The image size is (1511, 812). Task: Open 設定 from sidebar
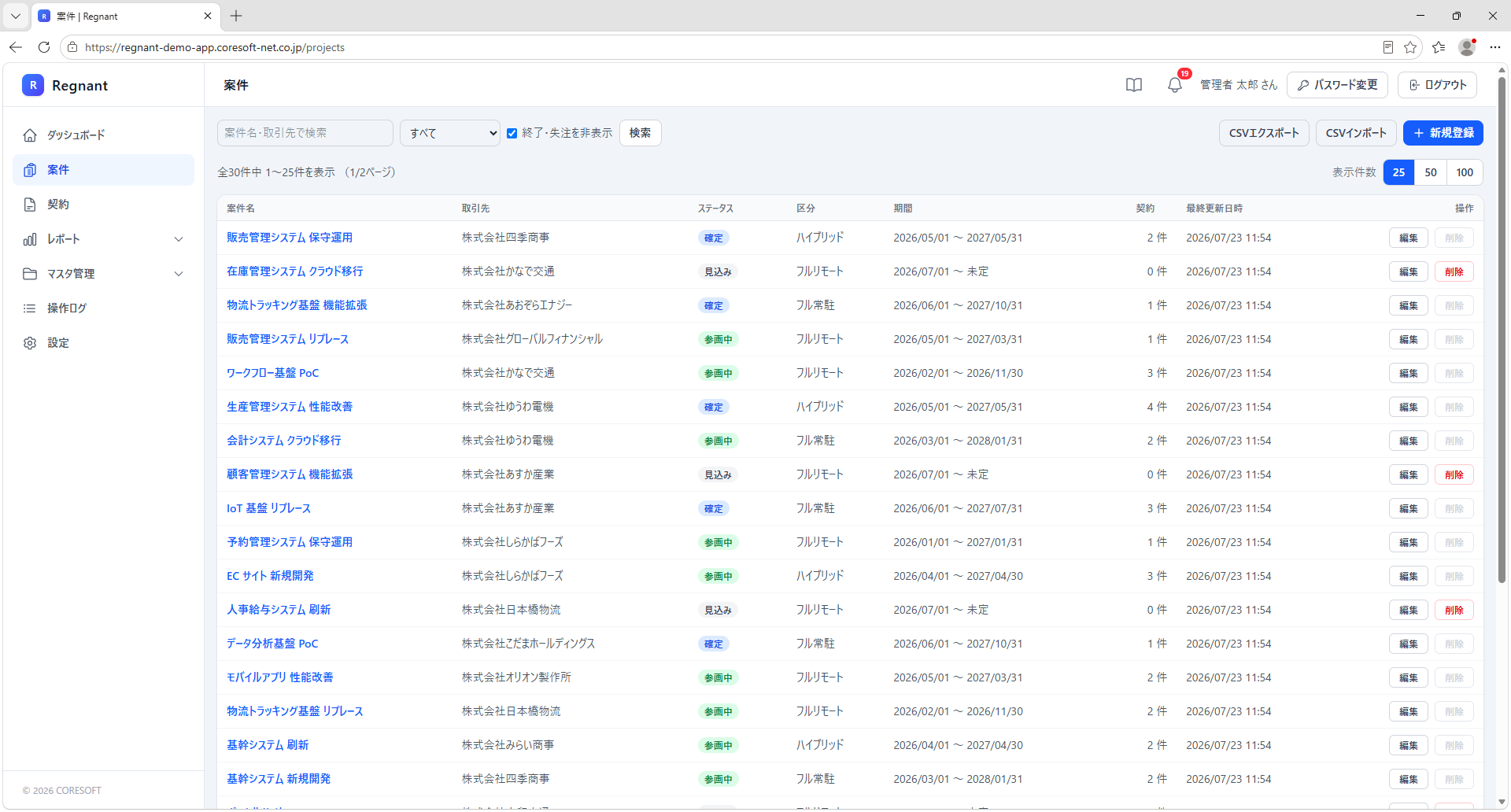pos(103,343)
